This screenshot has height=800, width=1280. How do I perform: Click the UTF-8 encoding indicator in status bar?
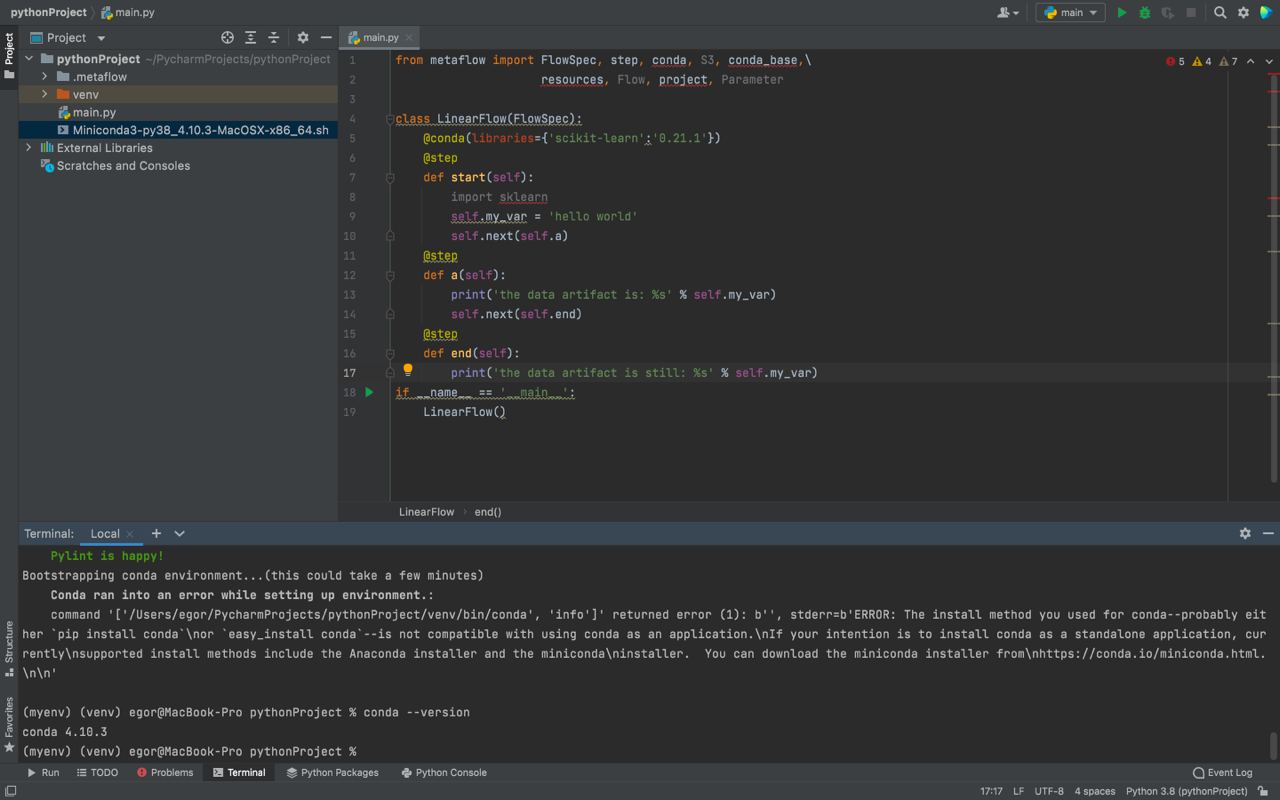tap(1049, 790)
